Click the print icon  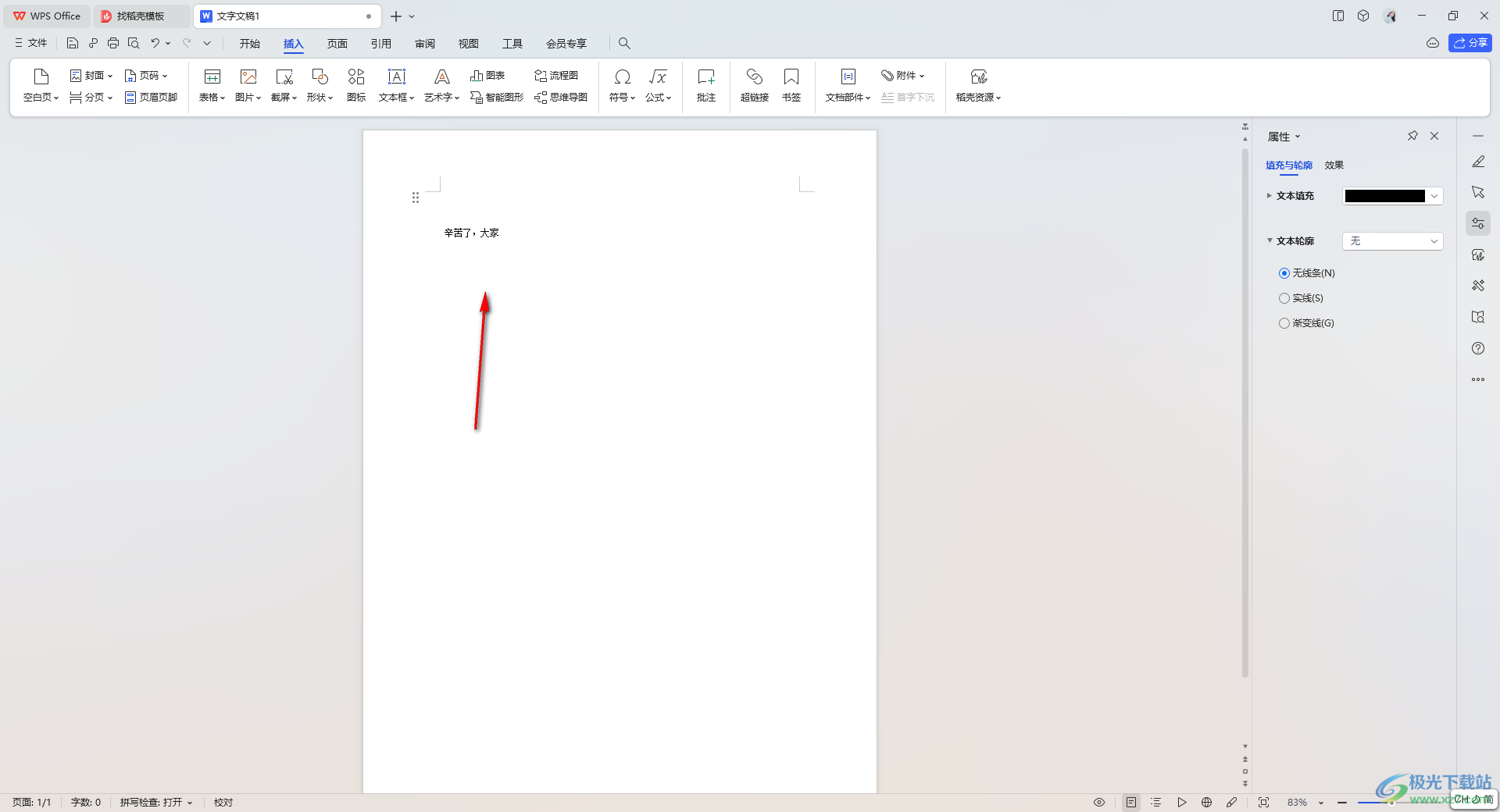tap(113, 44)
